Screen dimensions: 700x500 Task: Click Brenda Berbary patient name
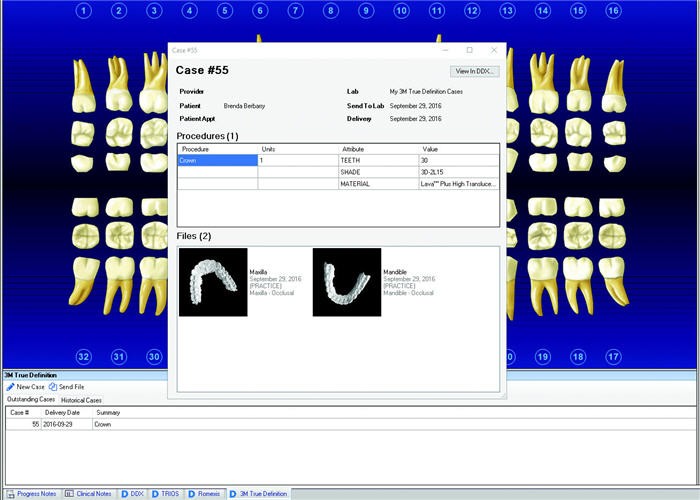244,106
